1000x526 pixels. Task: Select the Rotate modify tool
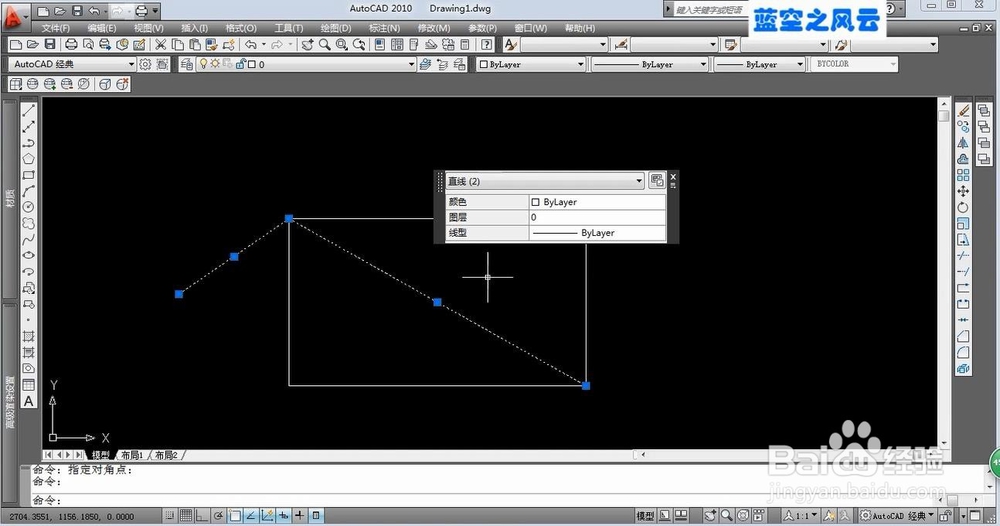coord(963,207)
